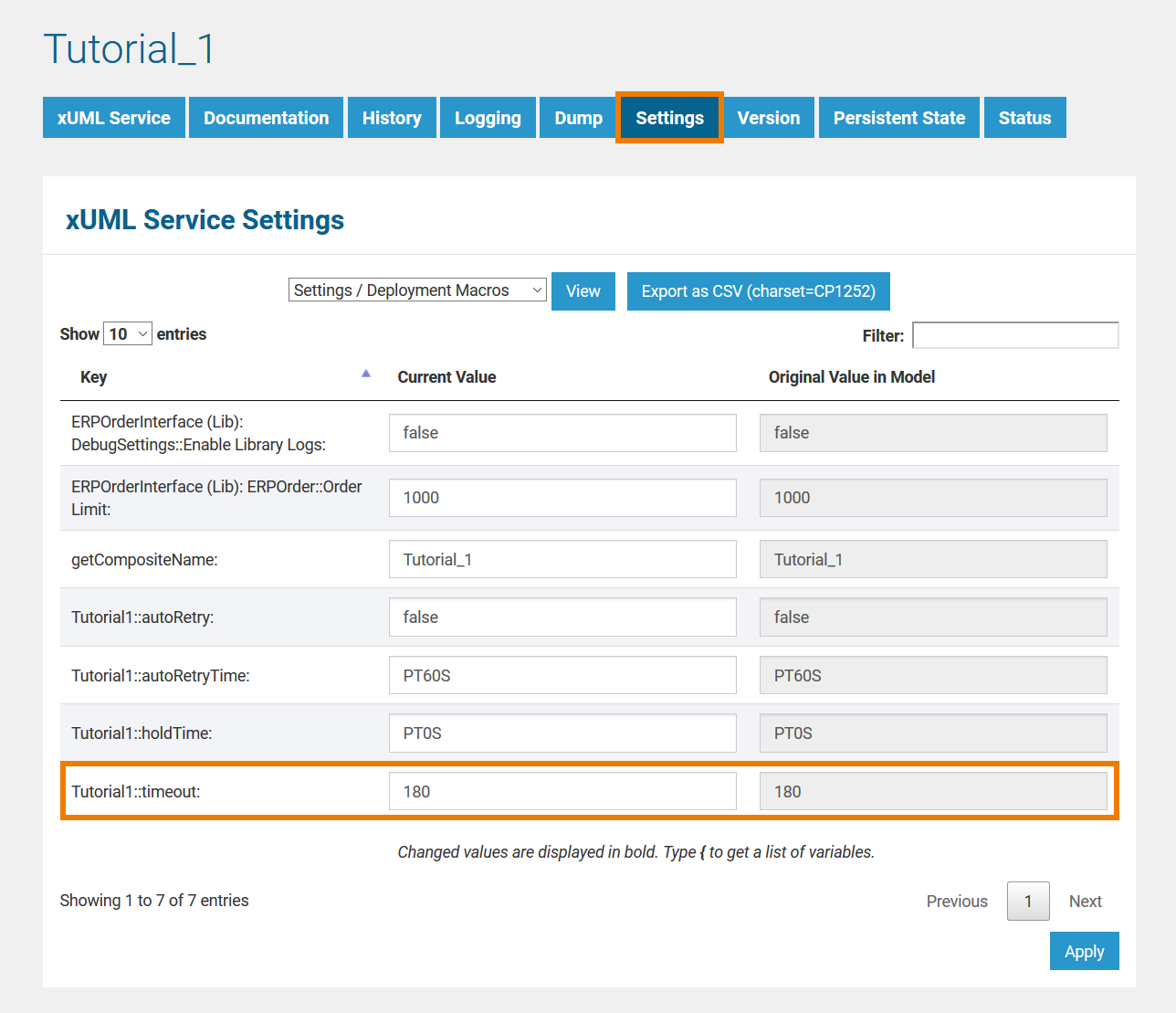Image resolution: width=1176 pixels, height=1013 pixels.
Task: Switch to the xUML Service tab
Action: pos(114,118)
